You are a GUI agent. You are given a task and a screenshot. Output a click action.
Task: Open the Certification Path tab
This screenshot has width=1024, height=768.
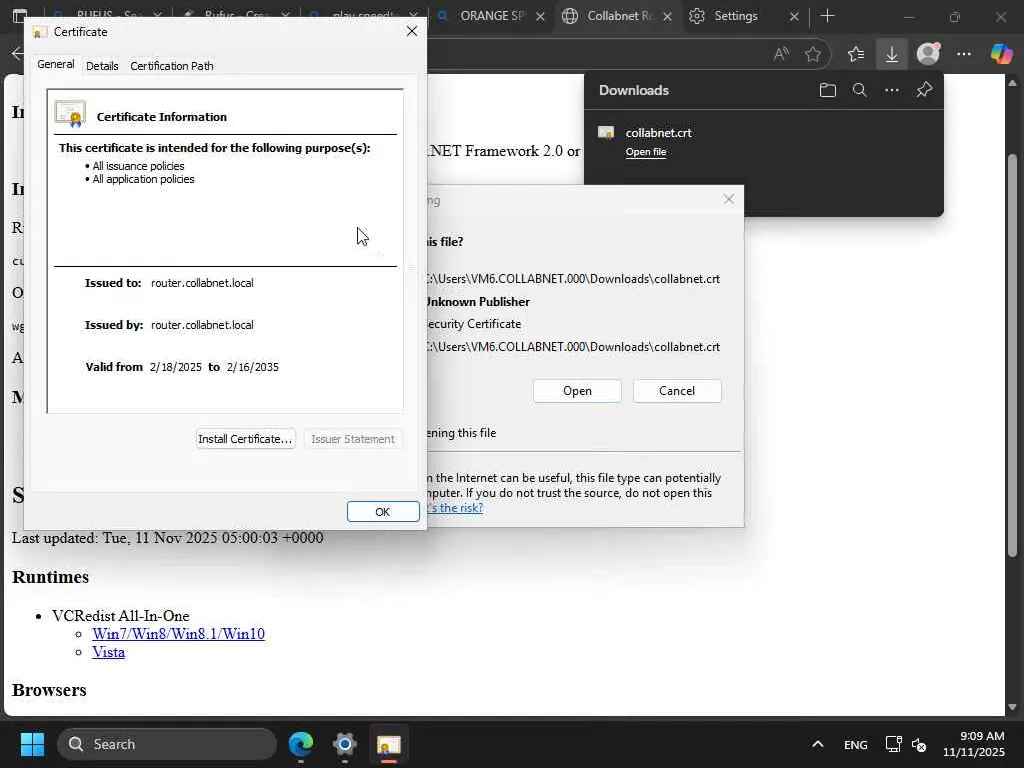172,66
